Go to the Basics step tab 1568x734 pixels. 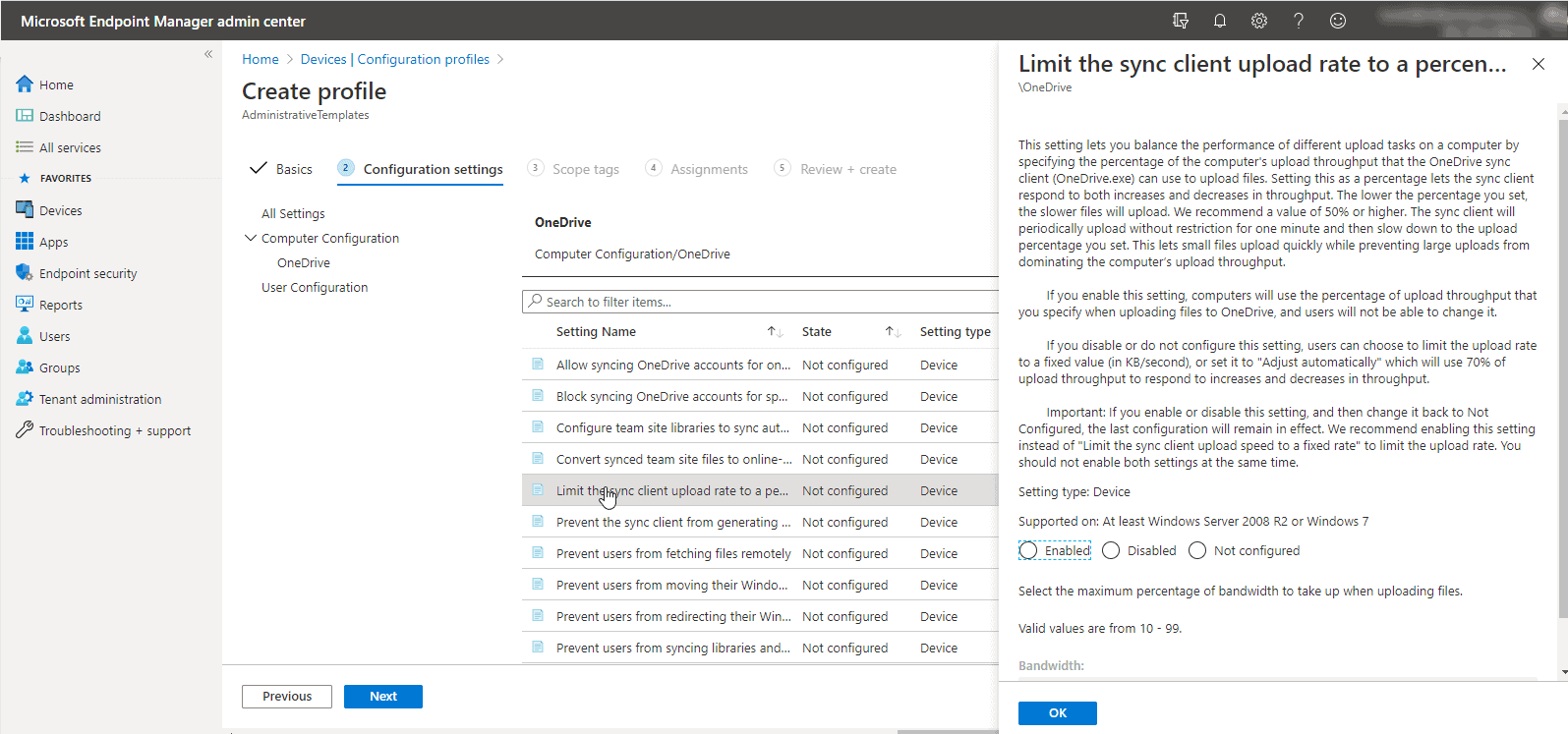(x=281, y=169)
